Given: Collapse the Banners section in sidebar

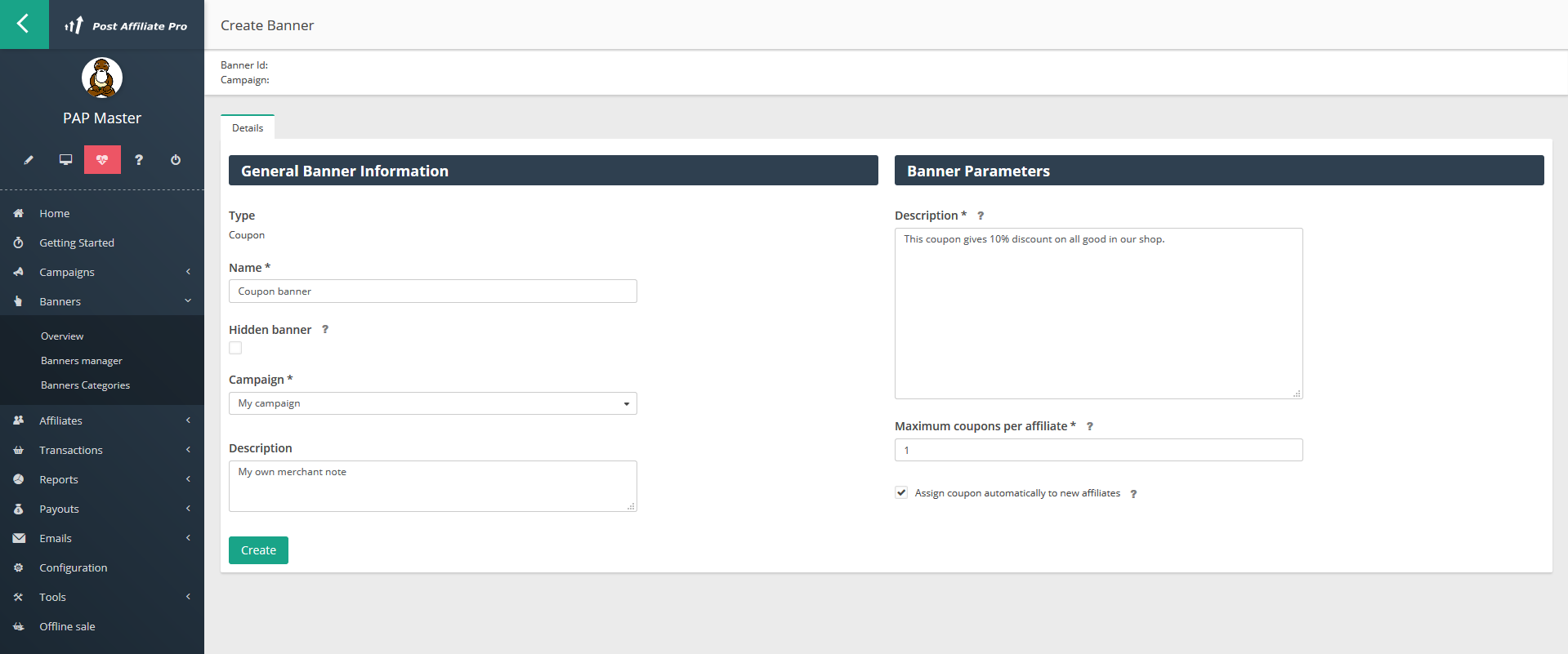Looking at the screenshot, I should pos(189,300).
